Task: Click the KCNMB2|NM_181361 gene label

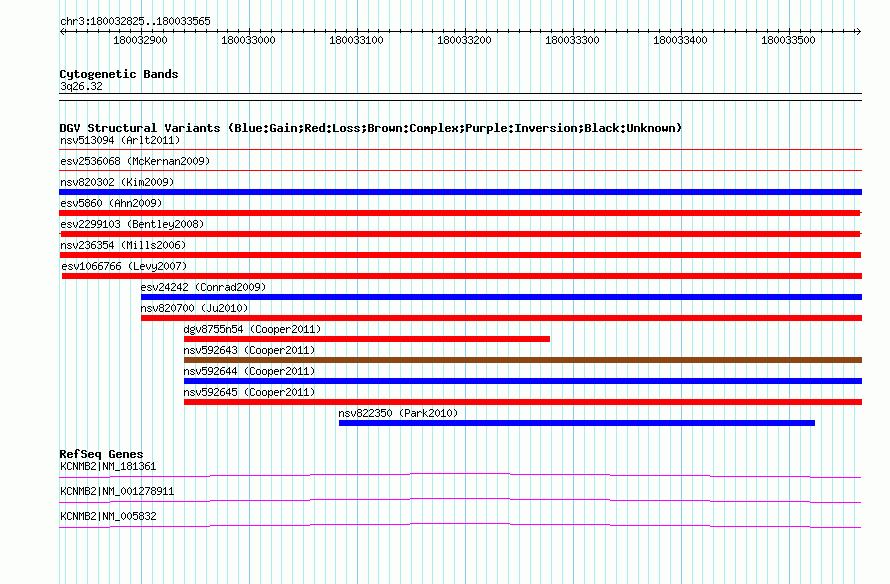Action: [108, 467]
